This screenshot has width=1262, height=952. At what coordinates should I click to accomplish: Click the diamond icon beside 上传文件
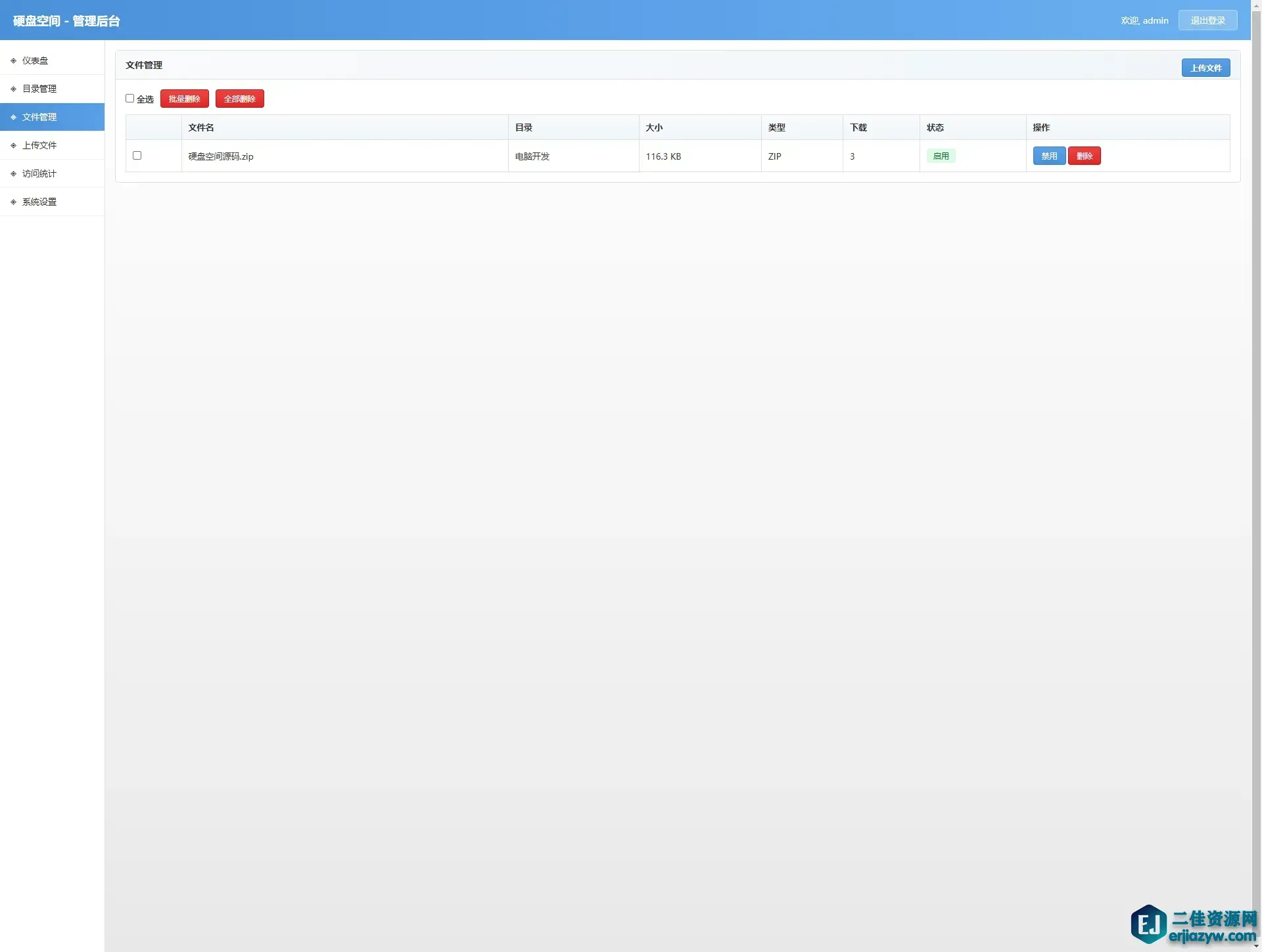(x=13, y=145)
